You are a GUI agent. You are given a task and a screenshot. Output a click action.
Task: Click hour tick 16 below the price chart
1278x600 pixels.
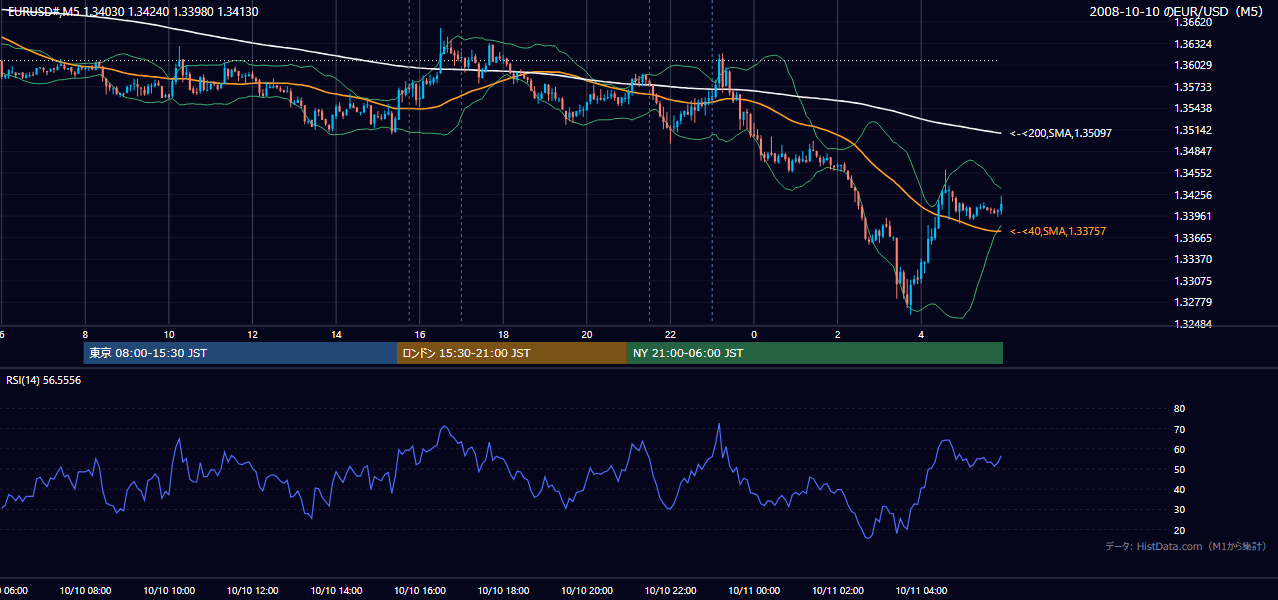pyautogui.click(x=420, y=334)
